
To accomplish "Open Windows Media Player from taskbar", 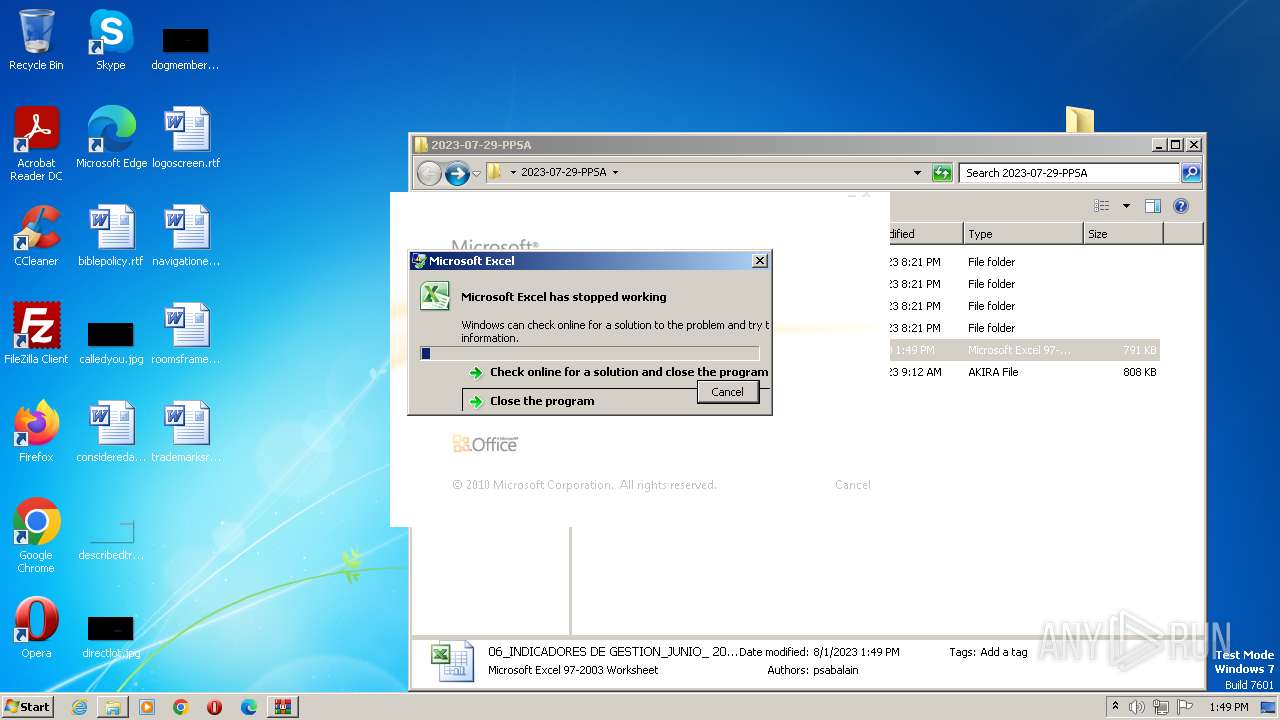I will (x=147, y=707).
